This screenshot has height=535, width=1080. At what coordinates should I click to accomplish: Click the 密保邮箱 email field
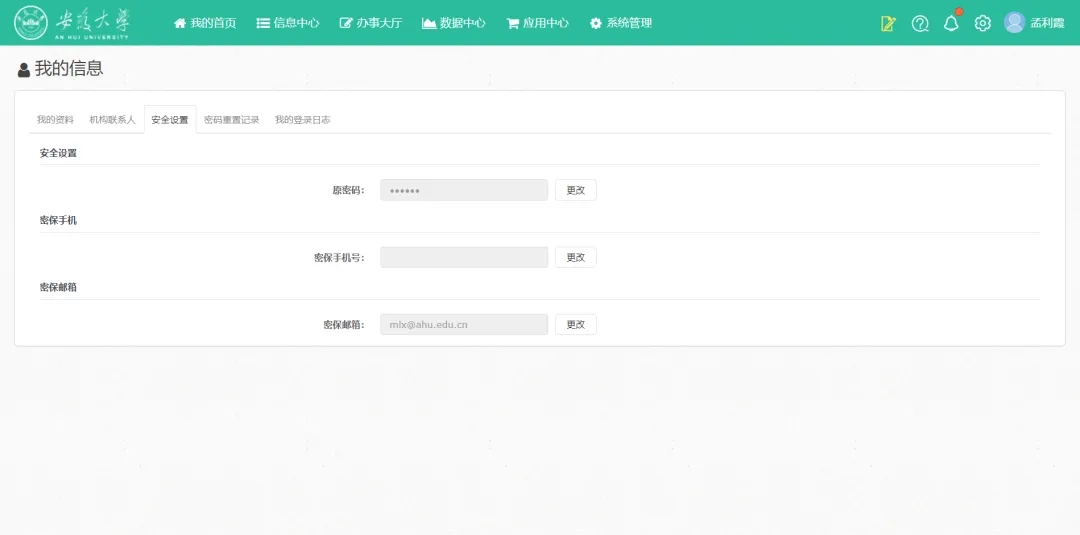pos(464,324)
